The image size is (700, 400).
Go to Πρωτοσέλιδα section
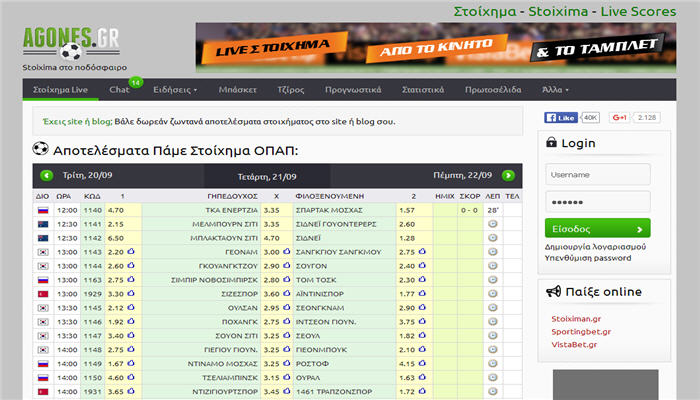tap(493, 90)
